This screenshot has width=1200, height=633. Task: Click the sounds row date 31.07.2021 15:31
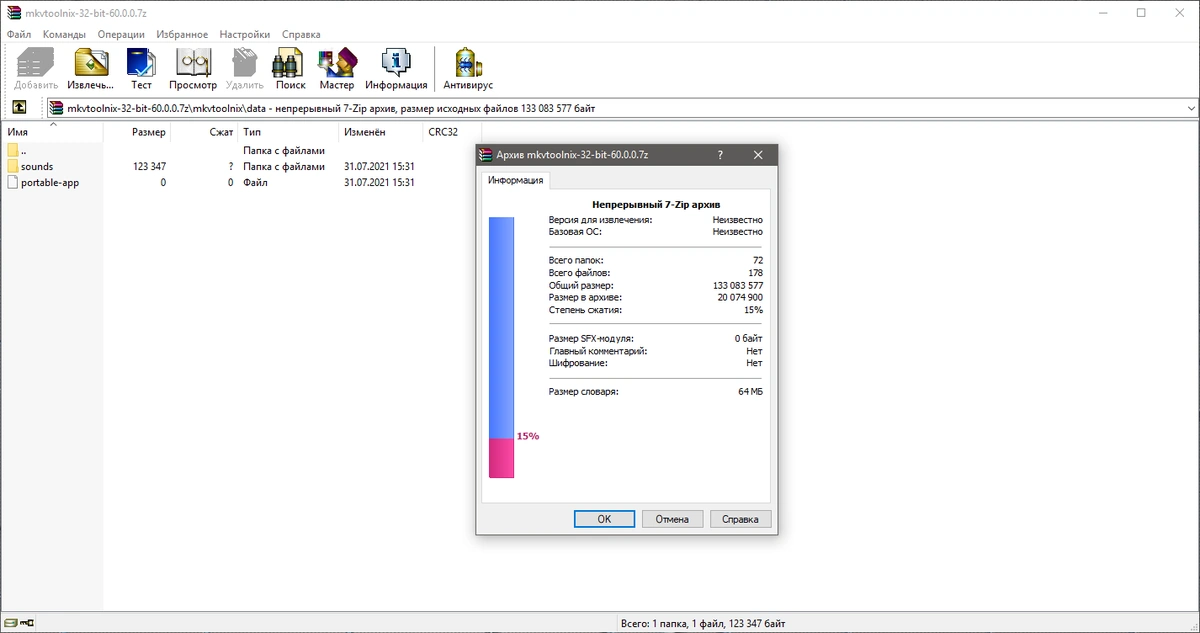pos(379,167)
